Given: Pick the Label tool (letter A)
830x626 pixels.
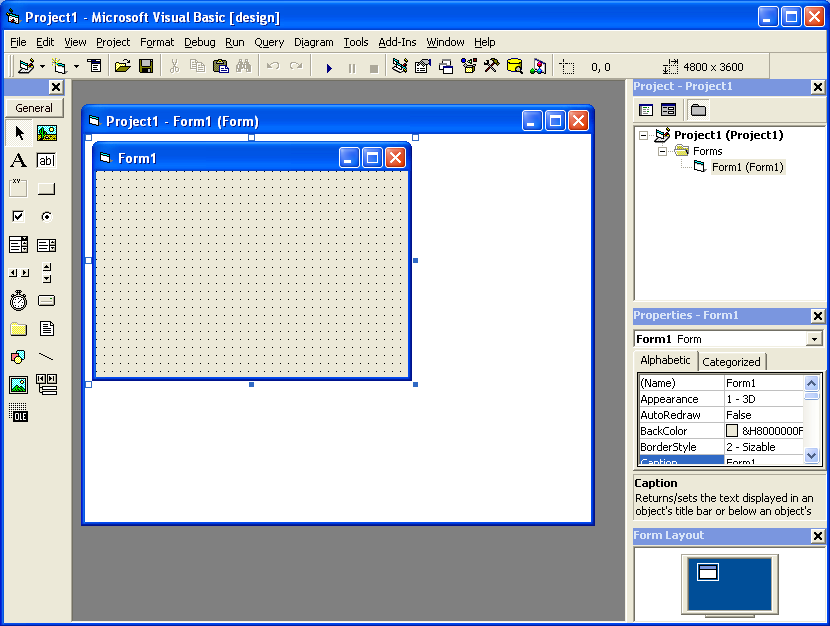Looking at the screenshot, I should (x=19, y=160).
